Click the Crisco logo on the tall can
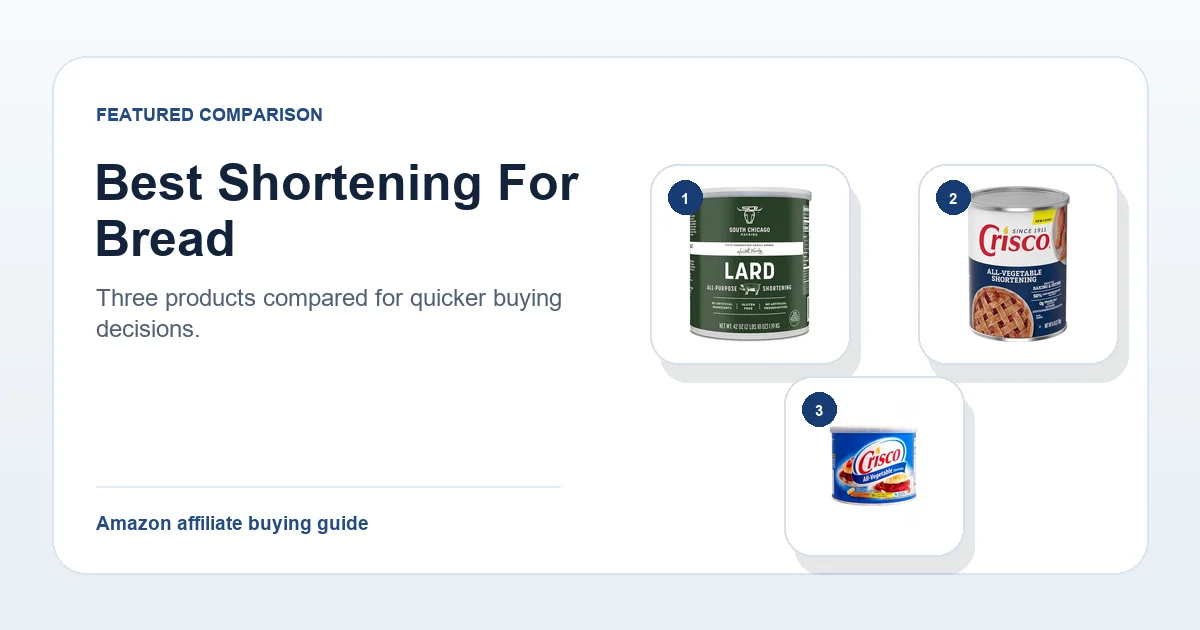The height and width of the screenshot is (630, 1200). tap(1014, 239)
